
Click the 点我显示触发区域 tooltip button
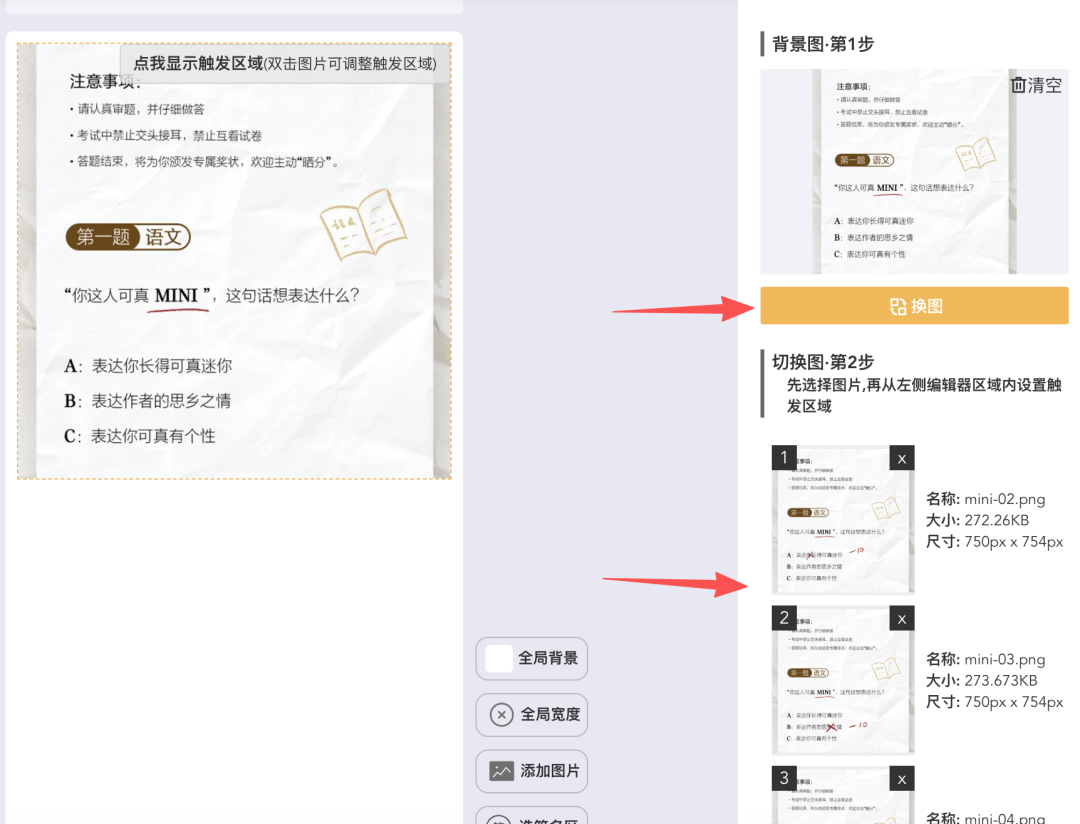pos(285,64)
